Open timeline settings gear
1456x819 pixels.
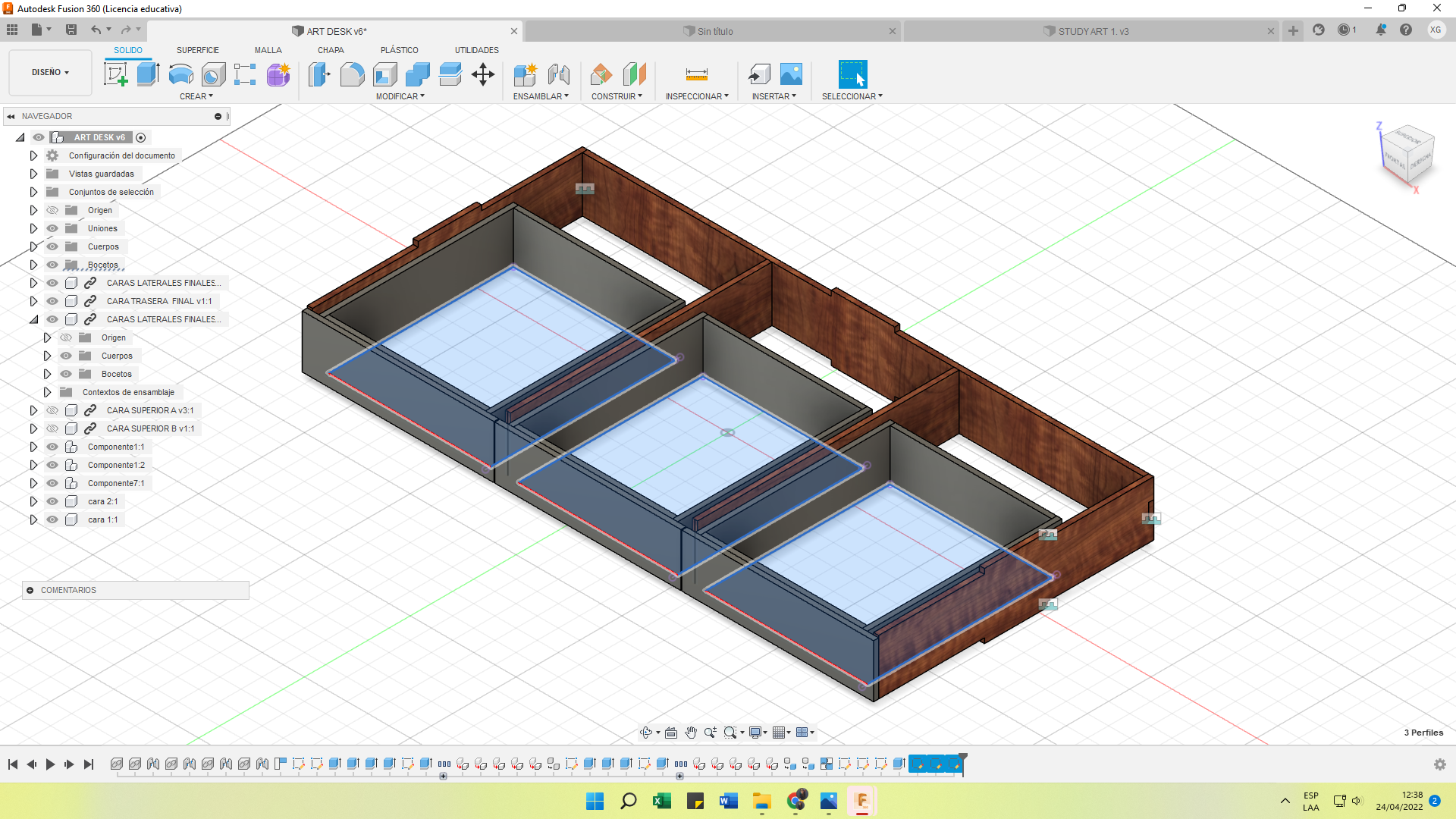click(1440, 764)
